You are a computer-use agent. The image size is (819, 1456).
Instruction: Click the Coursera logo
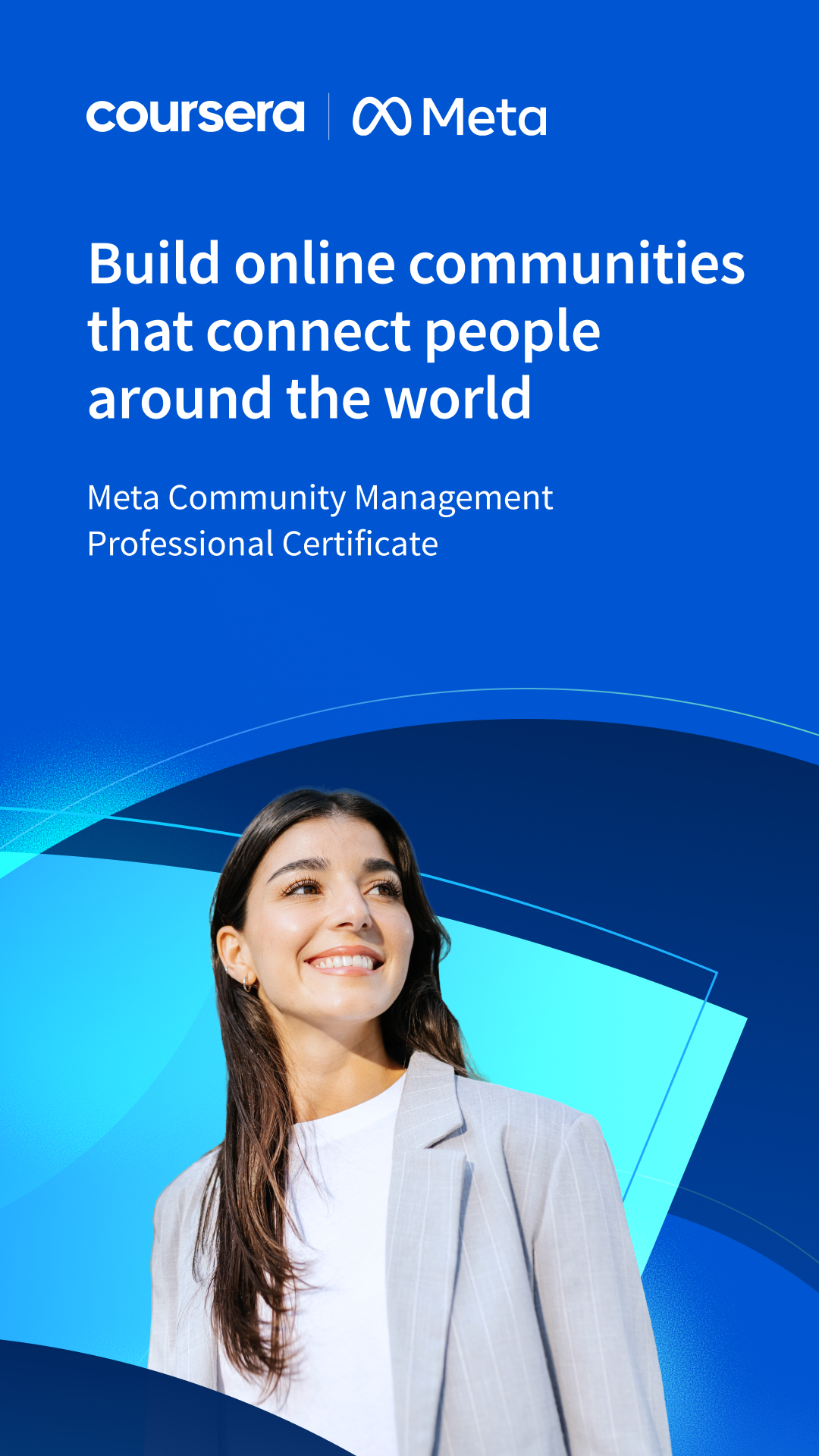pyautogui.click(x=196, y=116)
